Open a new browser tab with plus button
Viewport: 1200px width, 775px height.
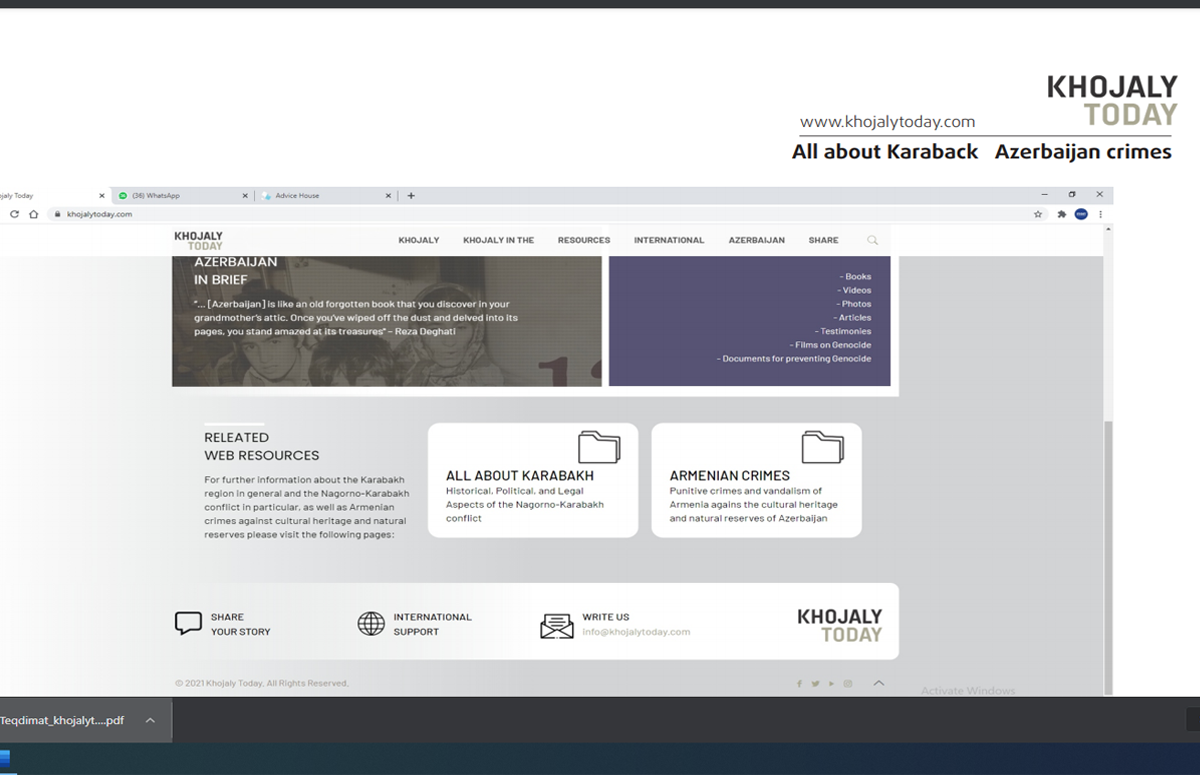tap(411, 195)
